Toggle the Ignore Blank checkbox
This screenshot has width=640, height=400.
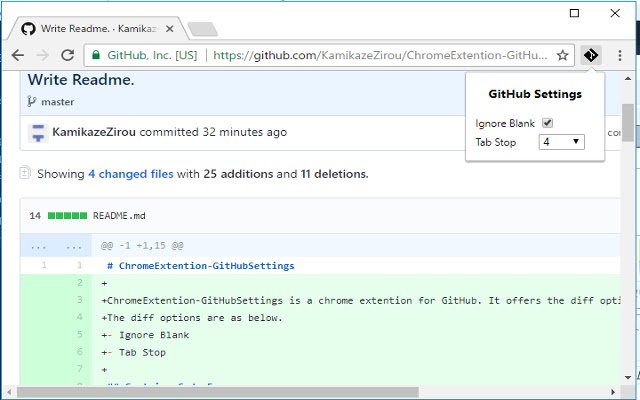point(547,123)
